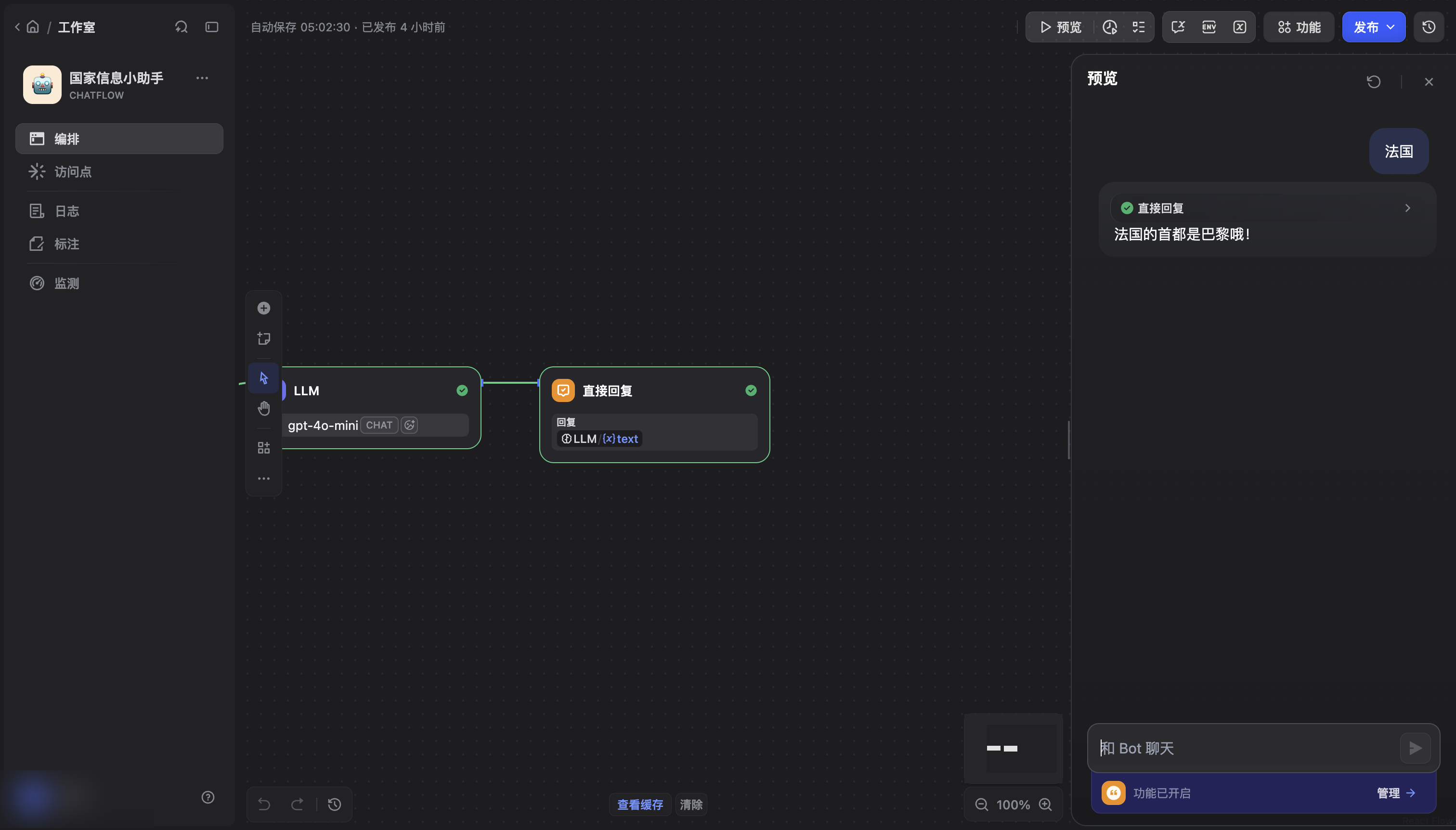This screenshot has height=830, width=1456.
Task: Select the 编排 sidebar item
Action: (119, 139)
